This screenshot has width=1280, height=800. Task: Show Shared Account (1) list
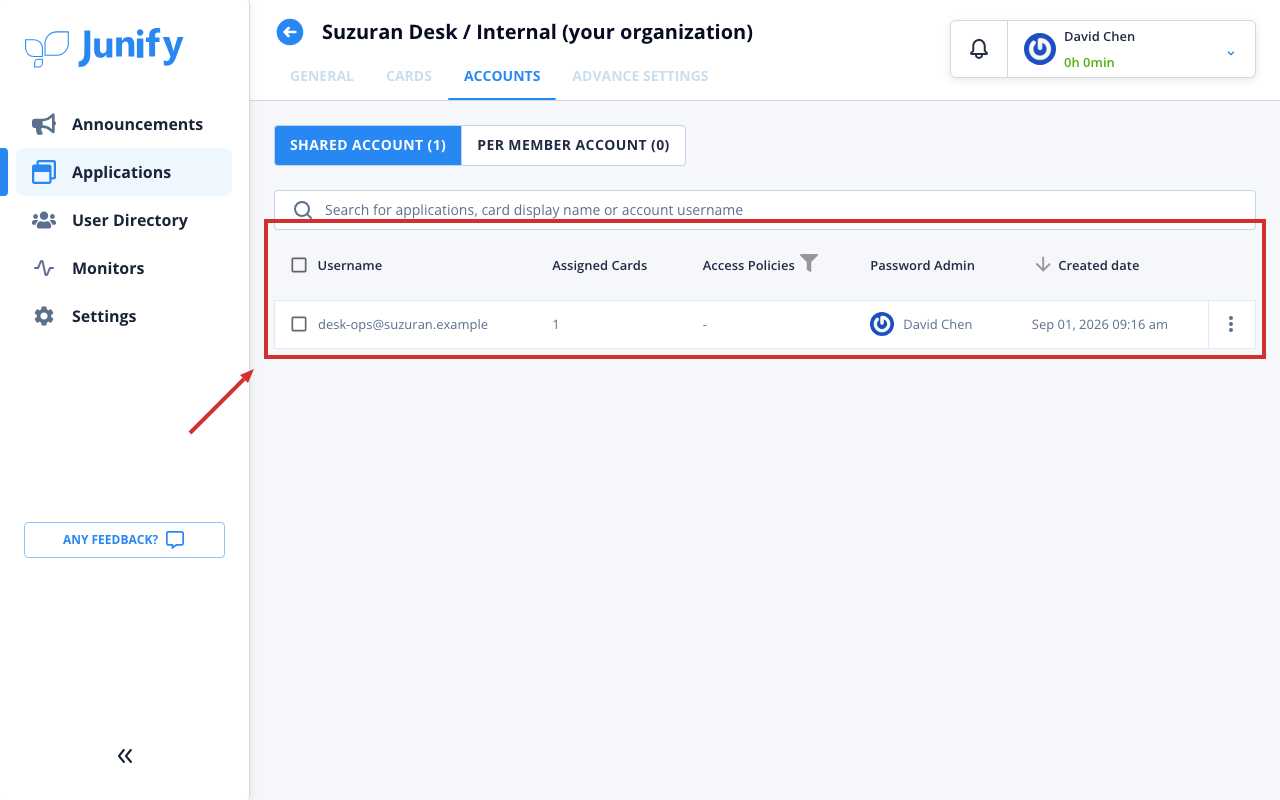pyautogui.click(x=368, y=145)
